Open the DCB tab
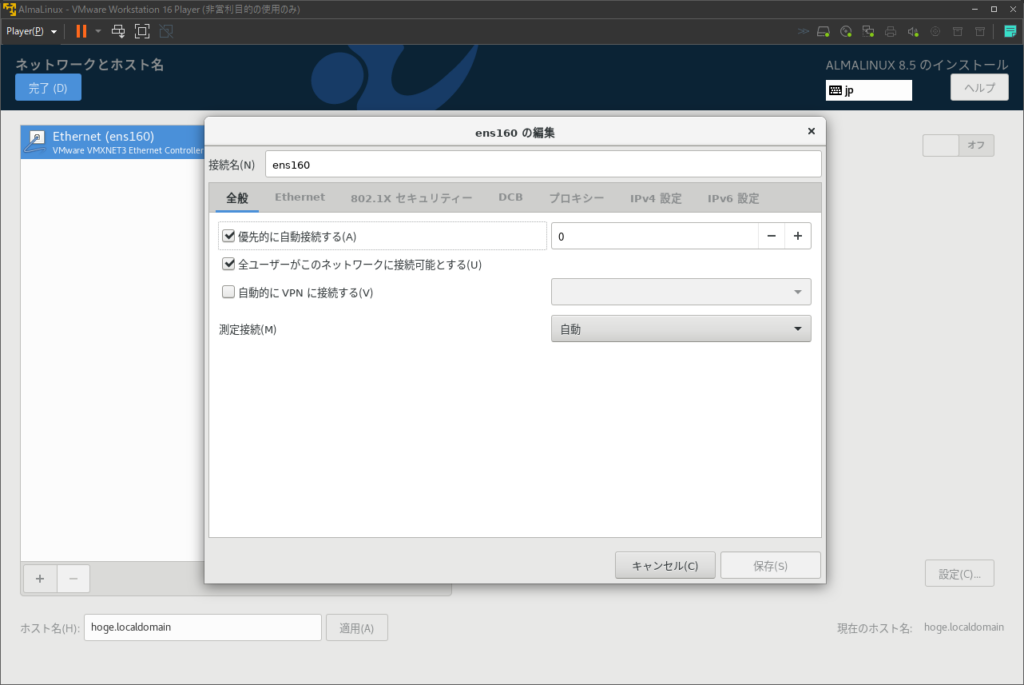The image size is (1024, 685). [510, 197]
